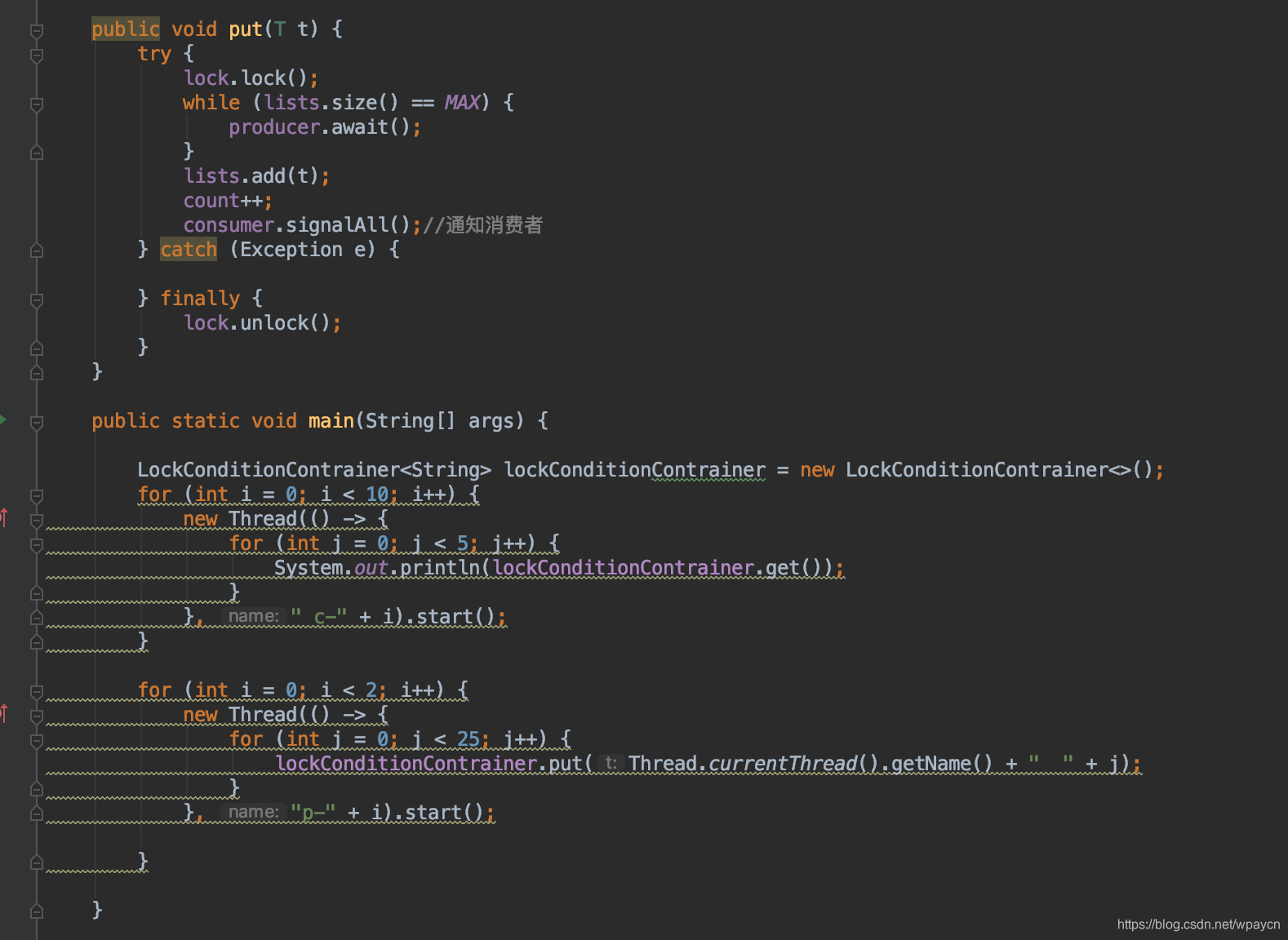The image size is (1288, 940).
Task: Click 'producer.await();' call
Action: point(325,127)
